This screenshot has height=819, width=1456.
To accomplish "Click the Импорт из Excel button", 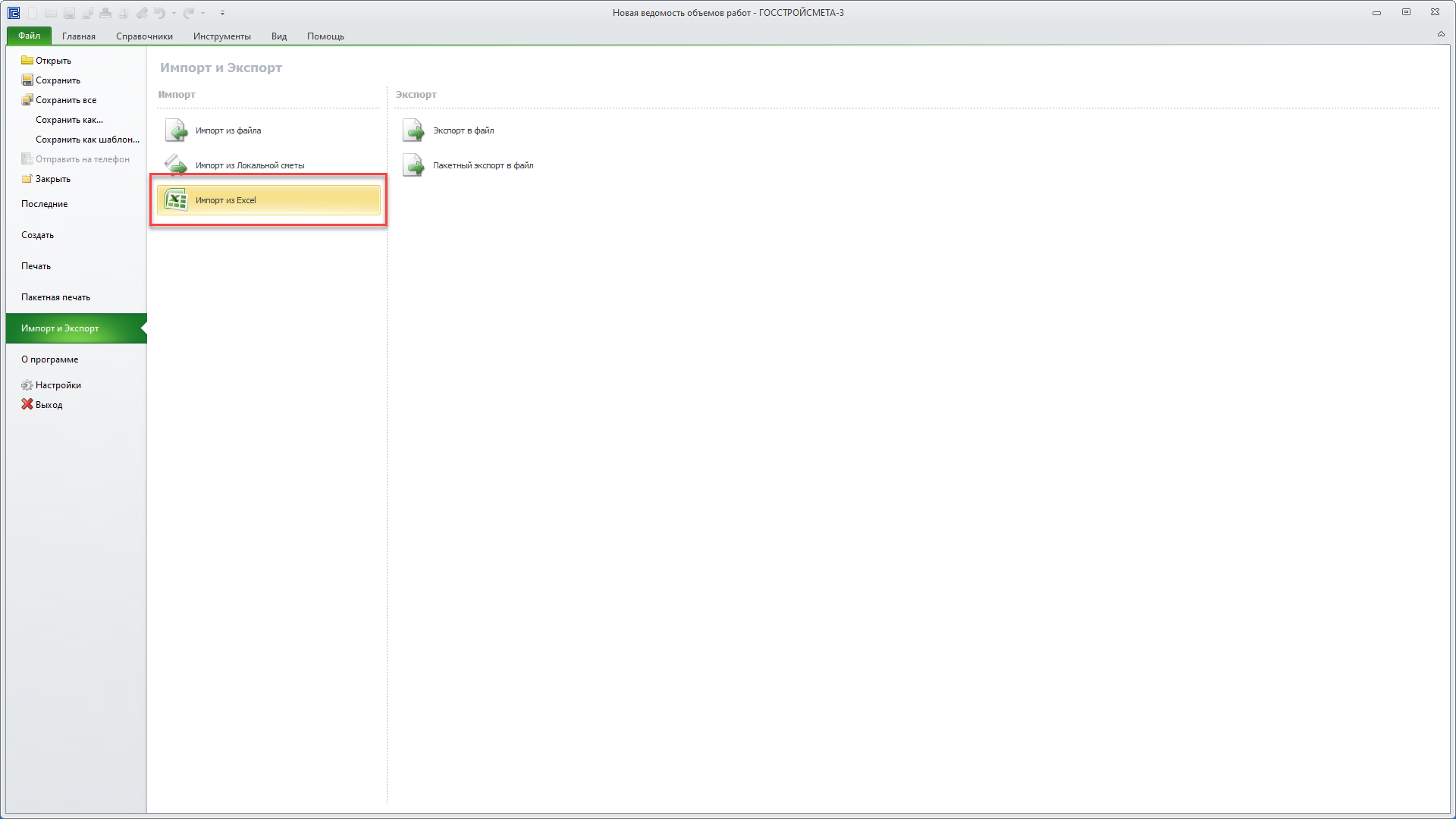I will point(268,200).
